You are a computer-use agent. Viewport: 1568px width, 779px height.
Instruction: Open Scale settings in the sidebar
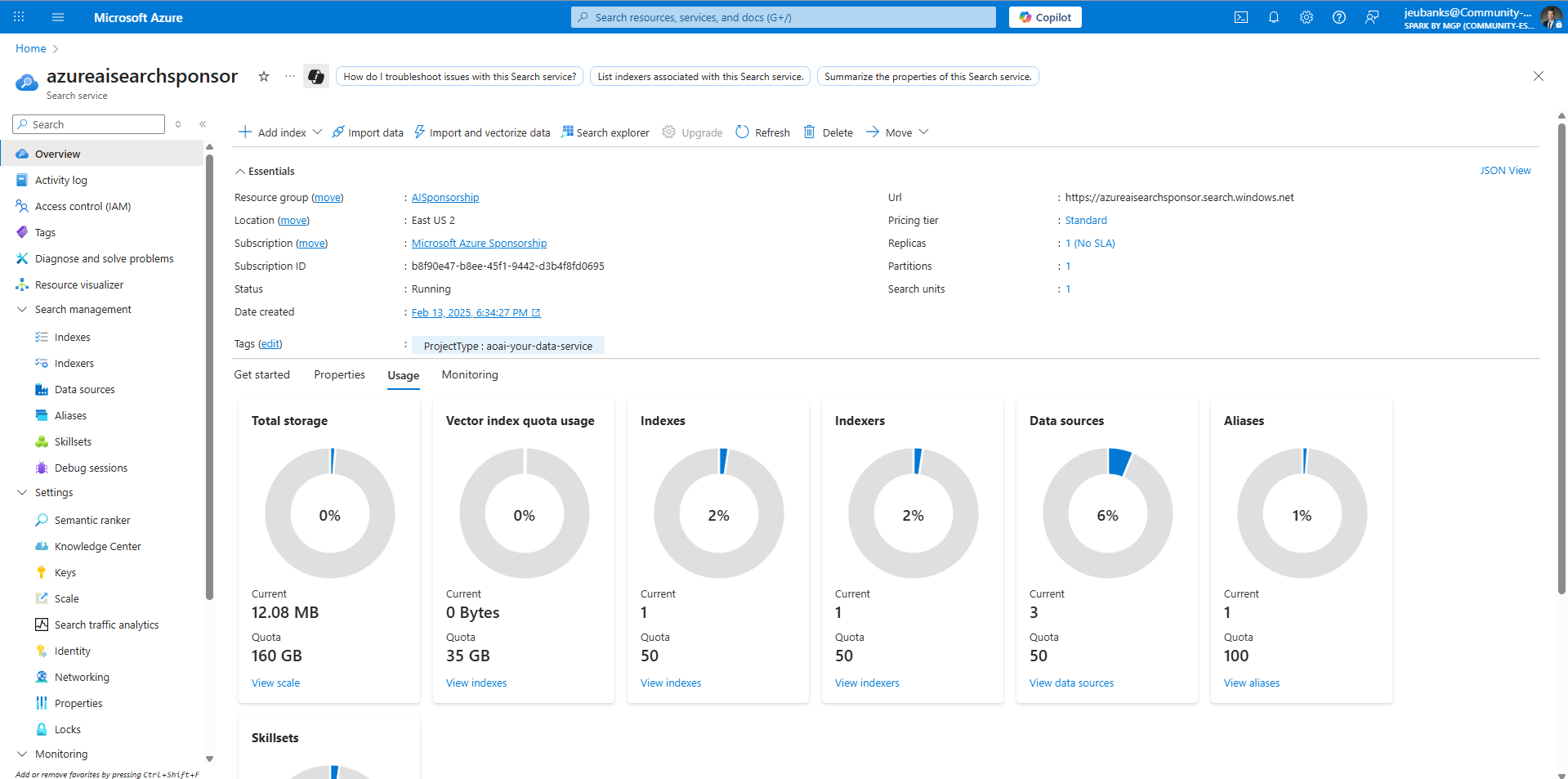coord(67,598)
